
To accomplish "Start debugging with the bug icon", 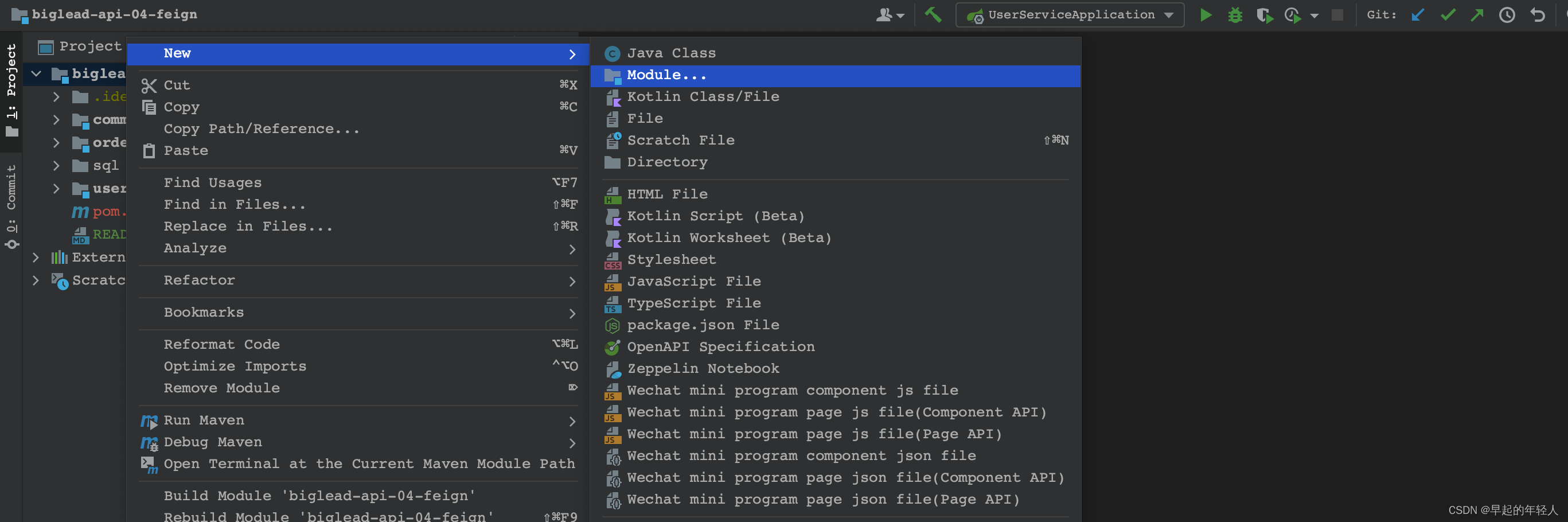I will pyautogui.click(x=1234, y=14).
